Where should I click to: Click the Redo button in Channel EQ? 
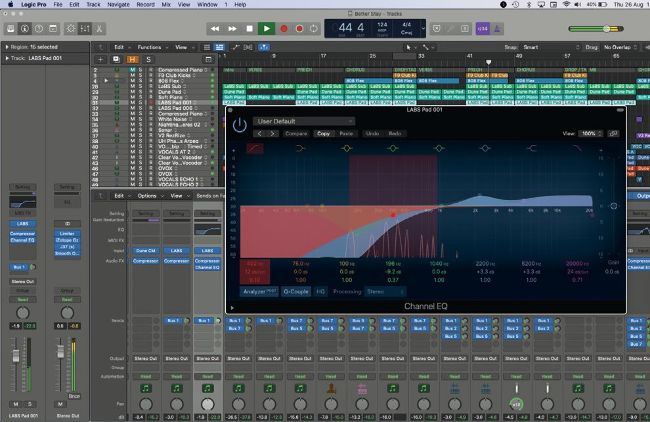pos(395,133)
